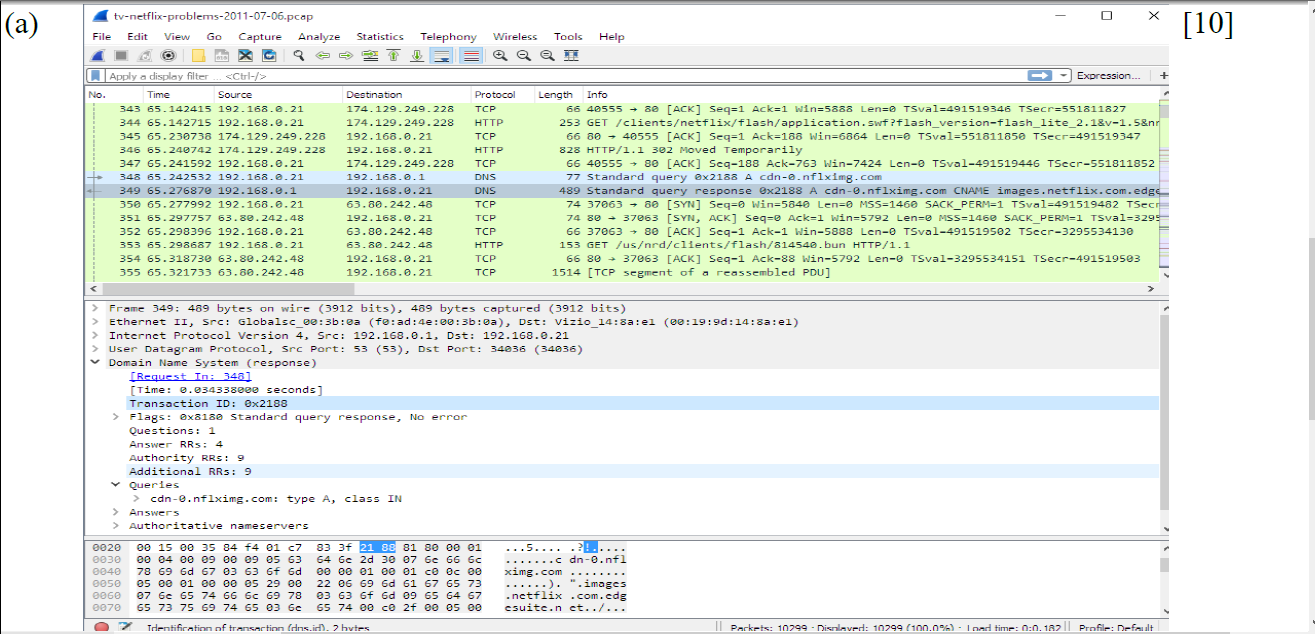1315x634 pixels.
Task: Click the Expression... button
Action: (x=1108, y=75)
